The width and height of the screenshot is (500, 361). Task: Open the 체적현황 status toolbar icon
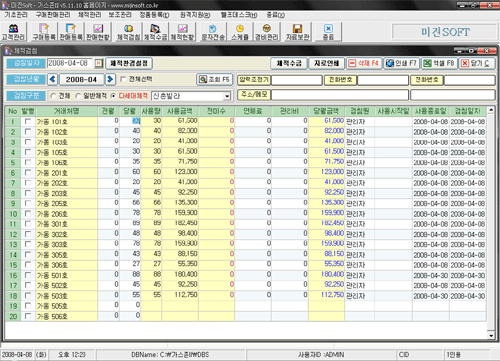(x=182, y=32)
